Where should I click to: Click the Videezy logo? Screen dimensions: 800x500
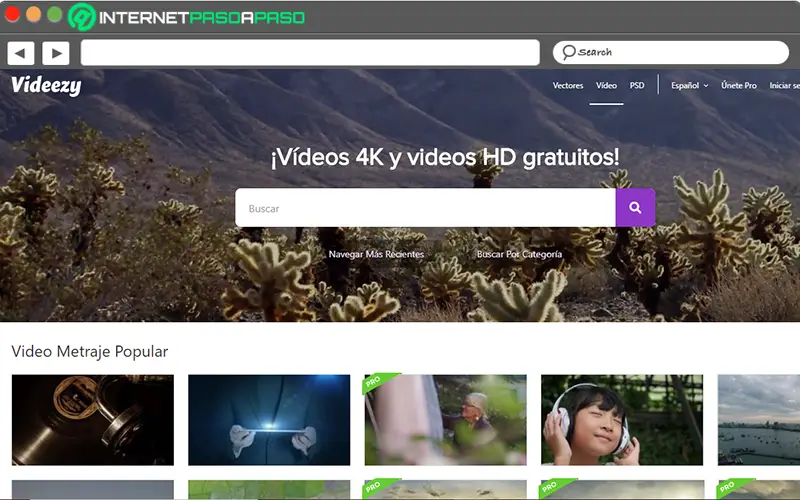pos(46,85)
